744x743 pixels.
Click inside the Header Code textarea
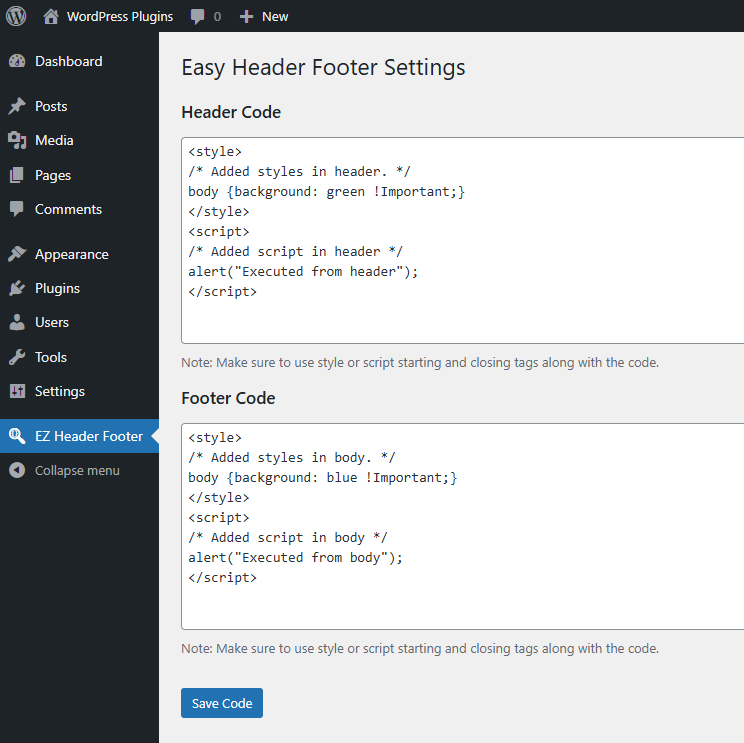tap(462, 240)
